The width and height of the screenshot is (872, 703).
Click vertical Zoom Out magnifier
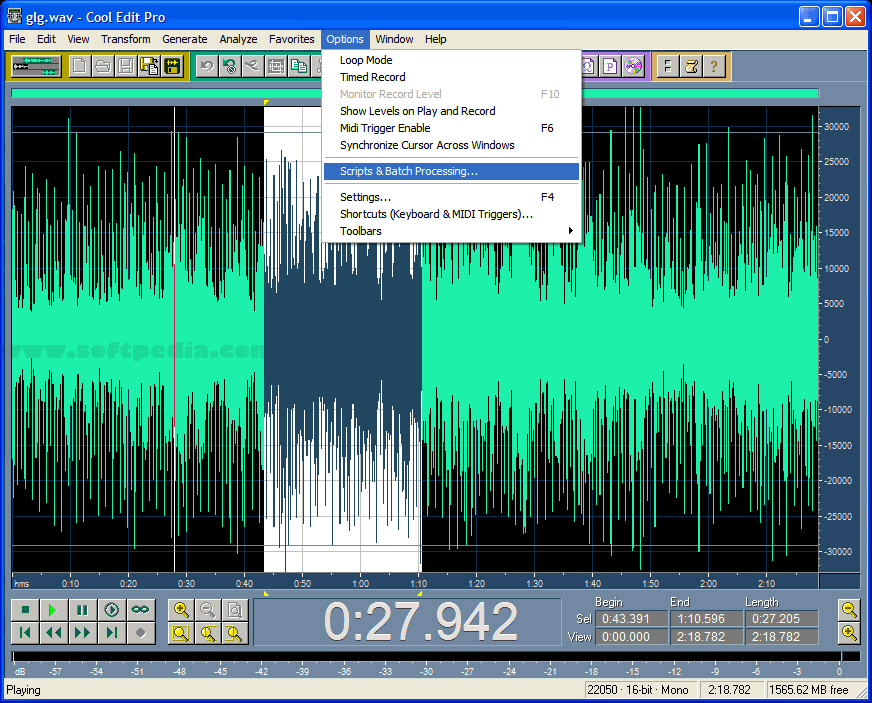[849, 610]
